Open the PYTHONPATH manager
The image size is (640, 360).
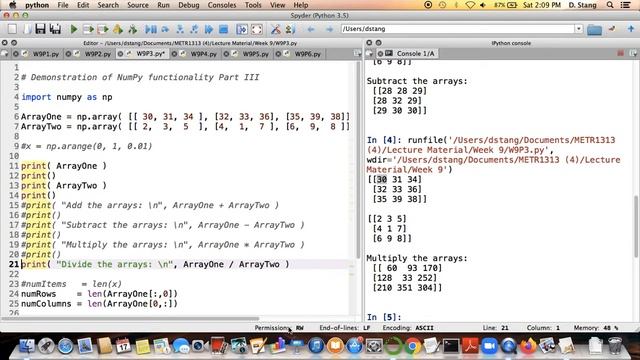pyautogui.click(x=290, y=29)
